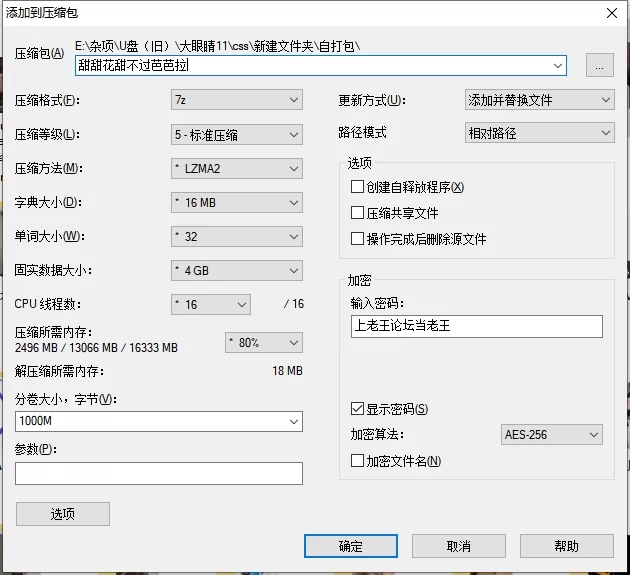Open the archive name dropdown history
630x575 pixels.
(x=557, y=65)
